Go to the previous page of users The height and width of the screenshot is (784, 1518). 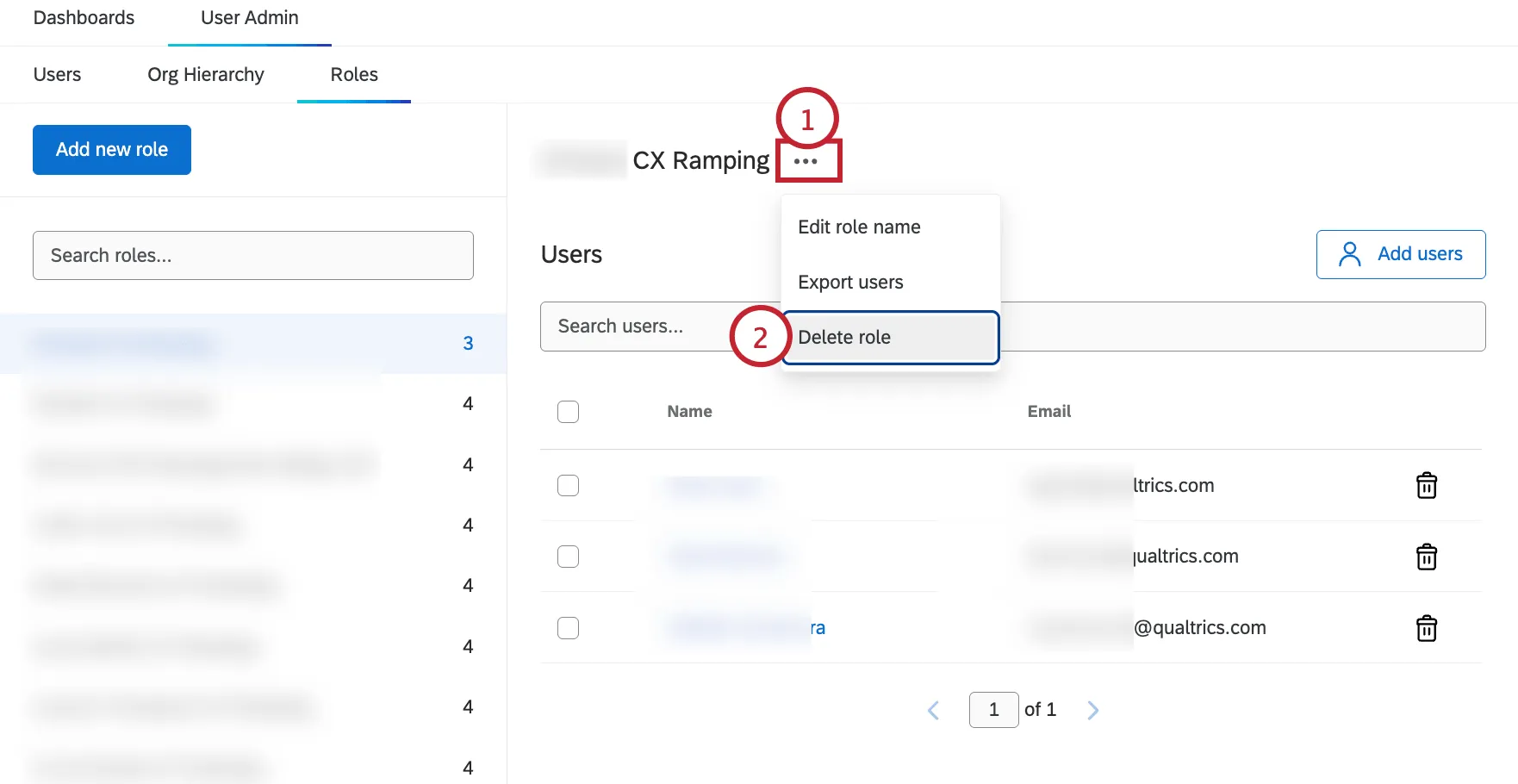(x=933, y=710)
